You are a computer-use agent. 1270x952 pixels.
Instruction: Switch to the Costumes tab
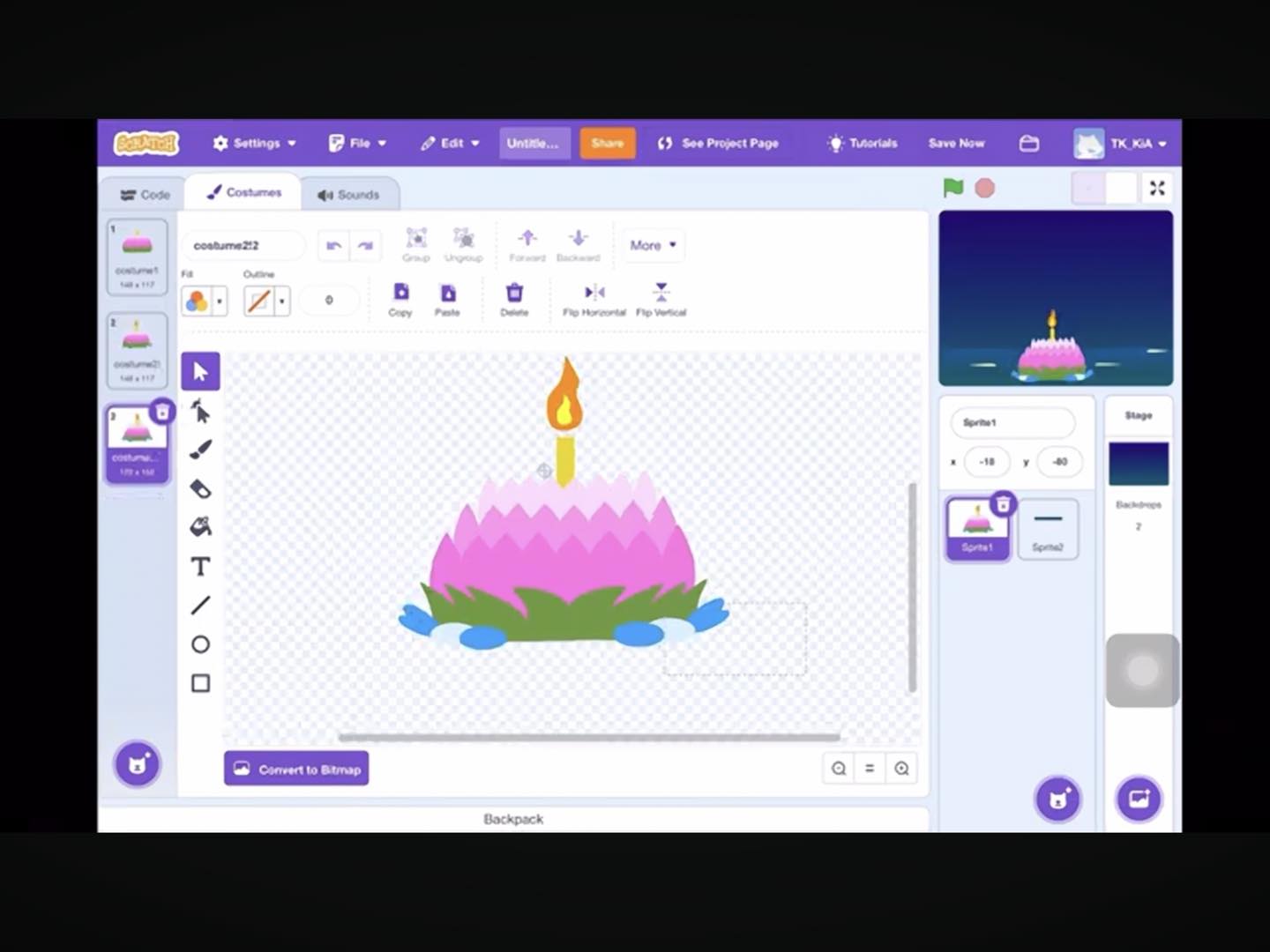pyautogui.click(x=243, y=192)
